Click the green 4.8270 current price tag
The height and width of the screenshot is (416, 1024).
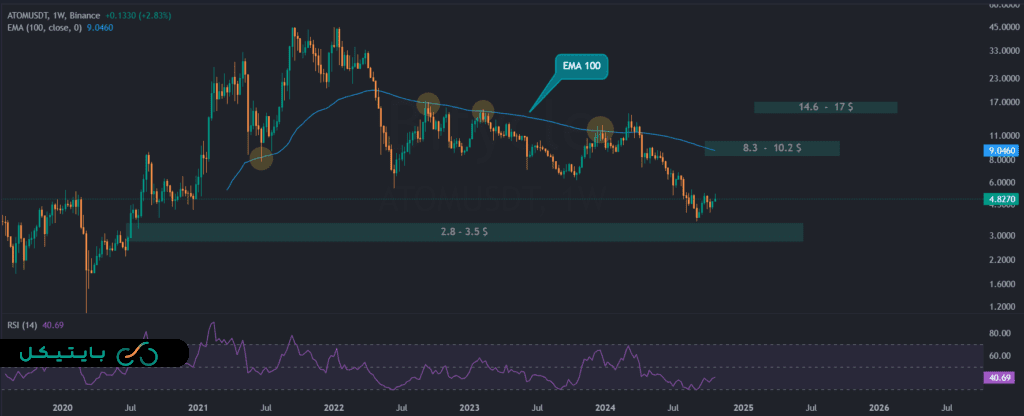[x=1001, y=199]
